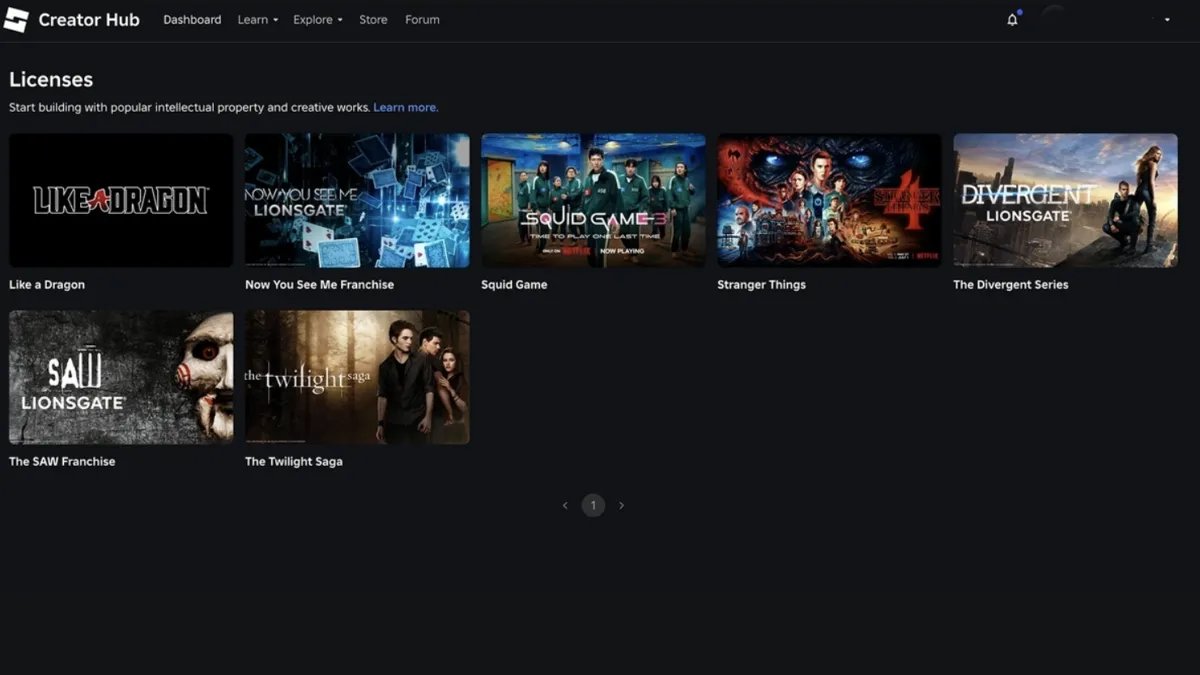Click 'The SAW Franchise' title text

coord(62,462)
